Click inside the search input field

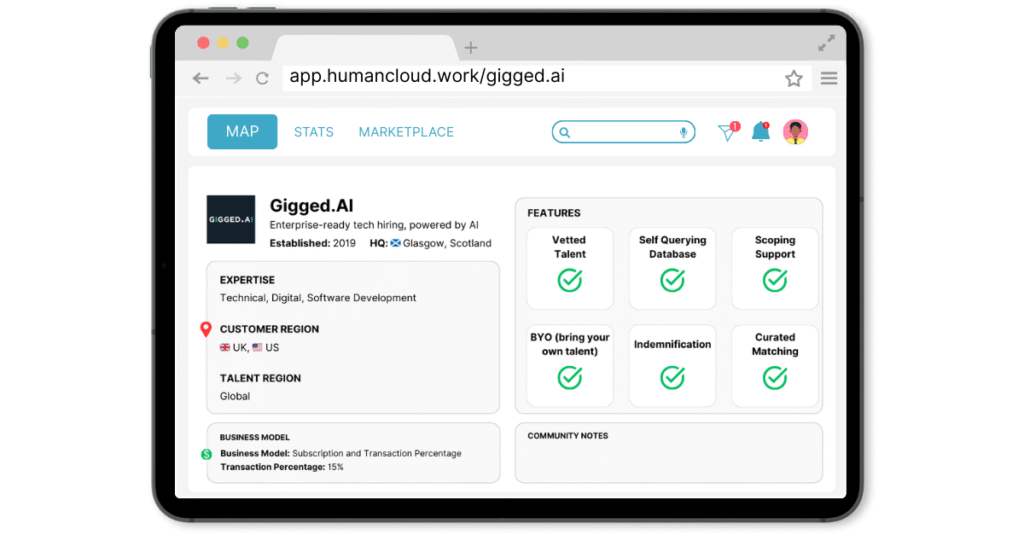tap(622, 132)
